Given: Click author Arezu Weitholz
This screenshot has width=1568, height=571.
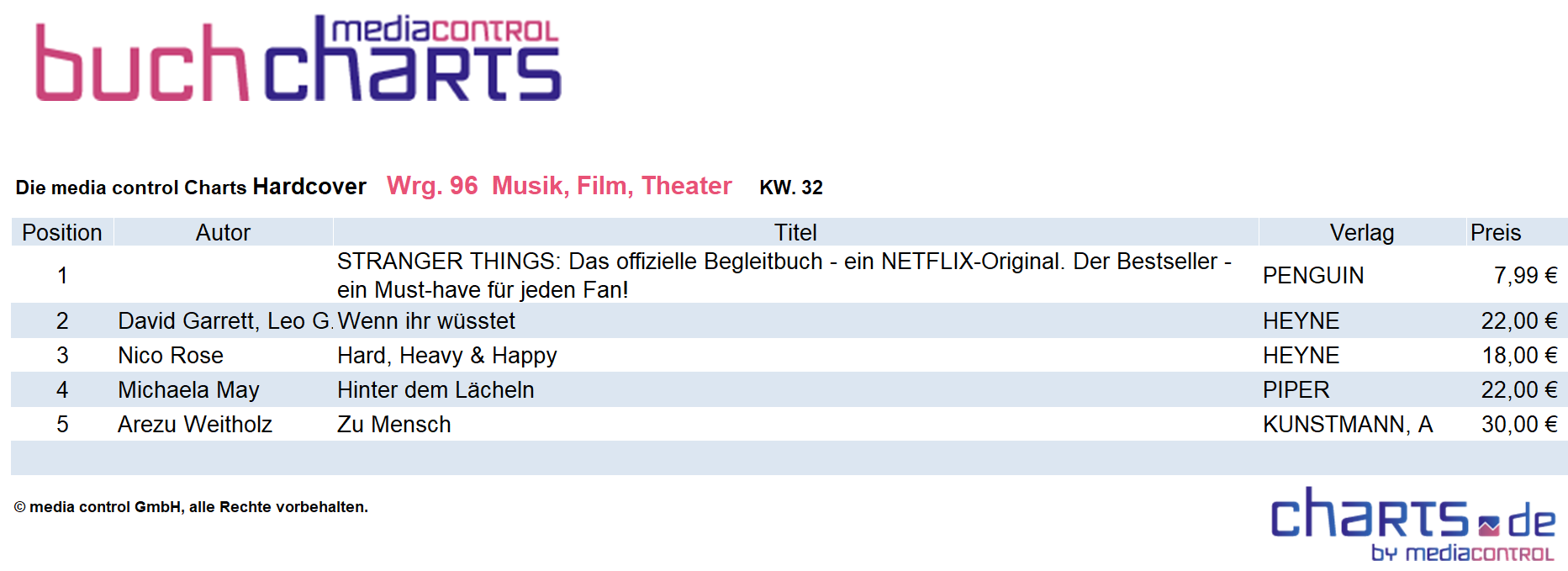Looking at the screenshot, I should (195, 425).
